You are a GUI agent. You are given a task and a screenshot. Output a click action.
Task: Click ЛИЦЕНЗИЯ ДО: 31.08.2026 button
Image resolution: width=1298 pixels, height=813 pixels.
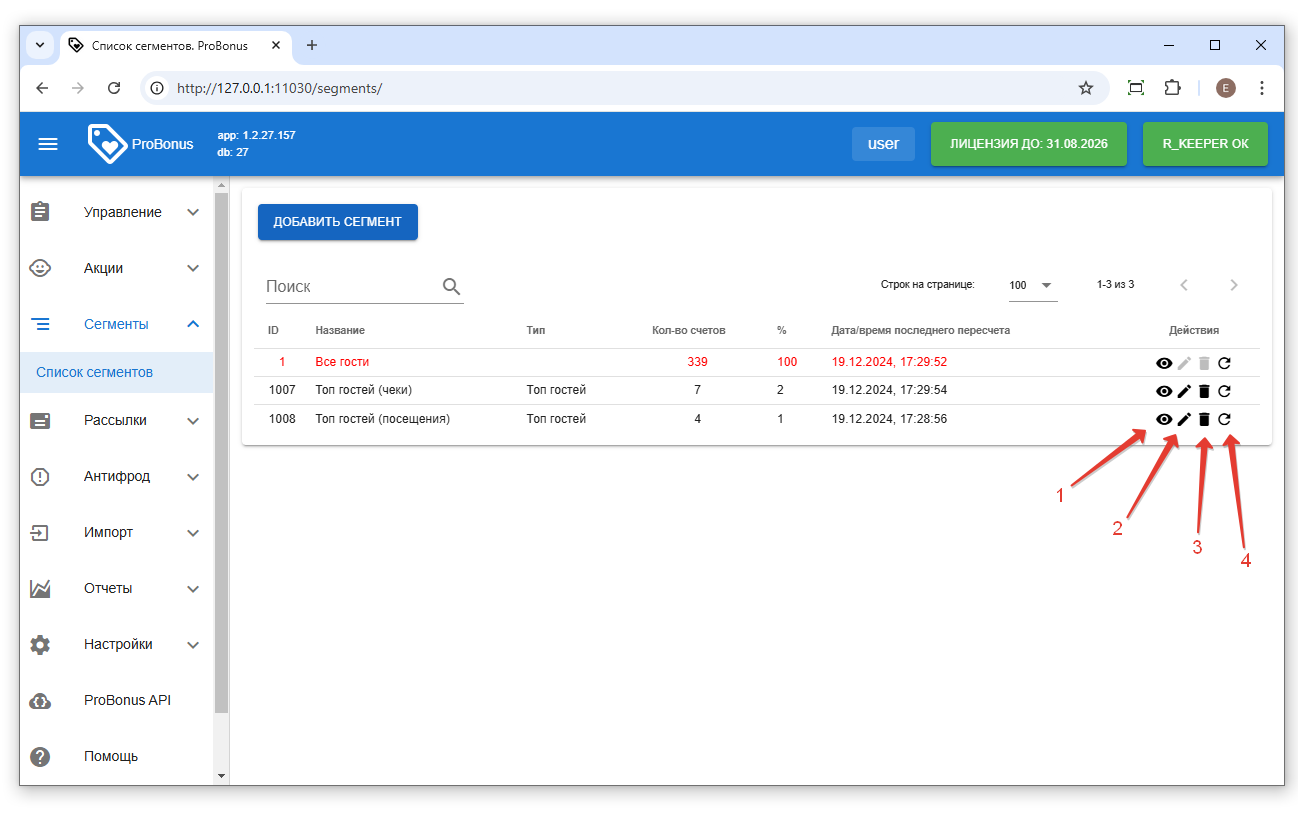(x=1029, y=144)
